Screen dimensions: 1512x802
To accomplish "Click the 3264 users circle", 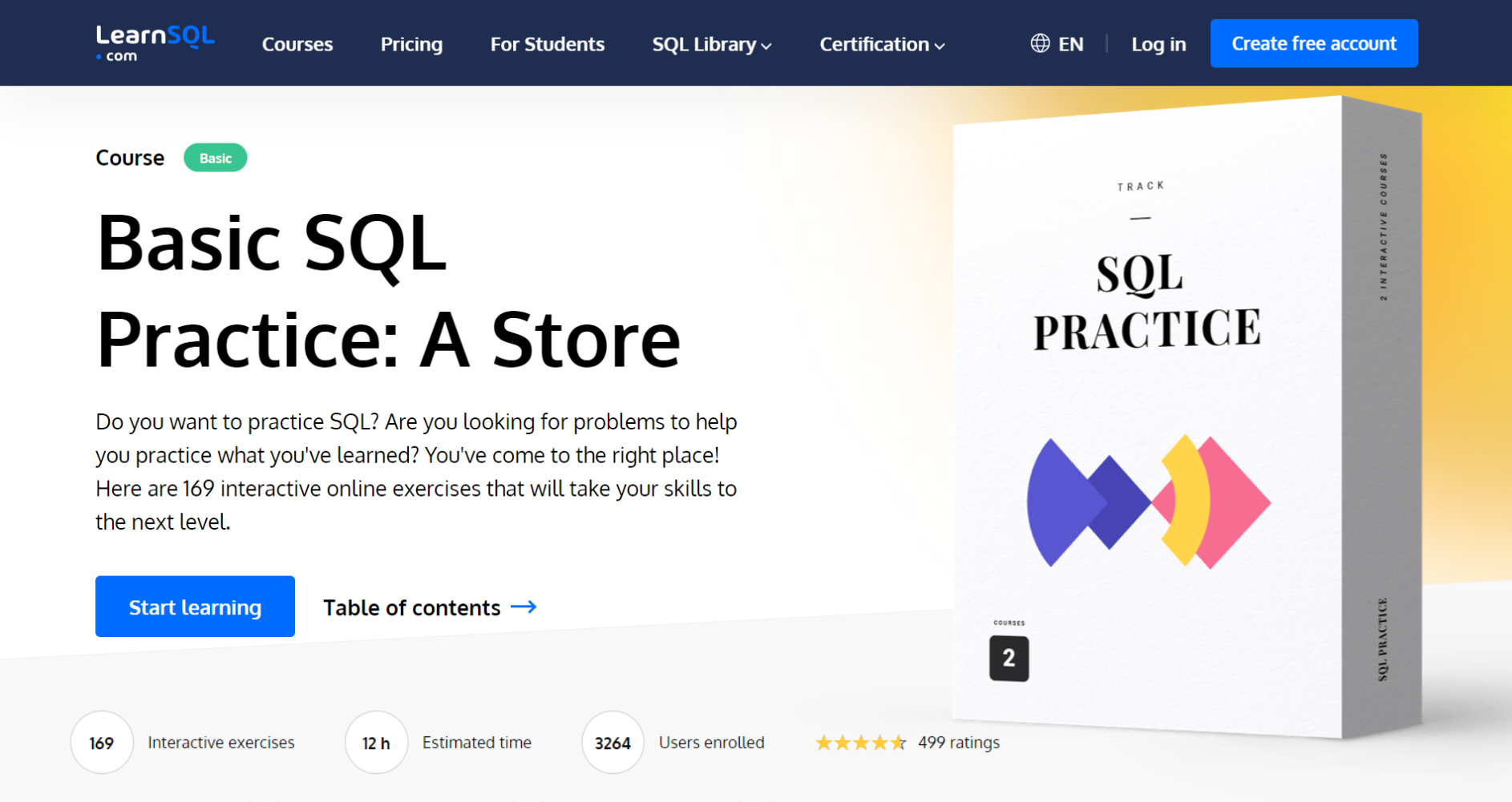I will 612,743.
